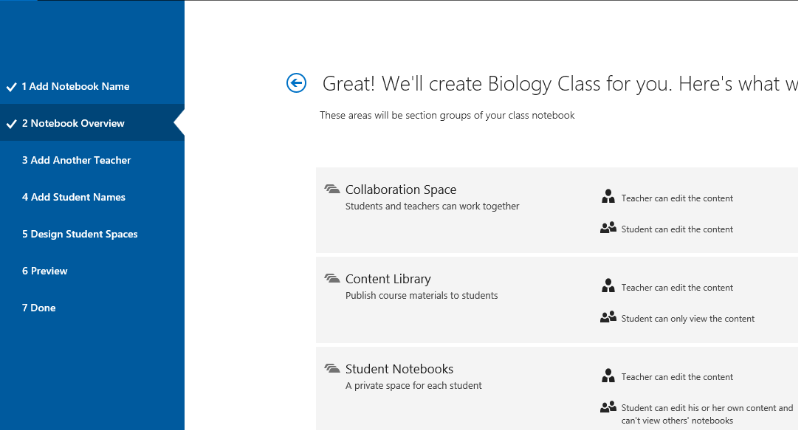Image resolution: width=798 pixels, height=430 pixels.
Task: Click students icon in Collaboration Space row
Action: [x=608, y=228]
